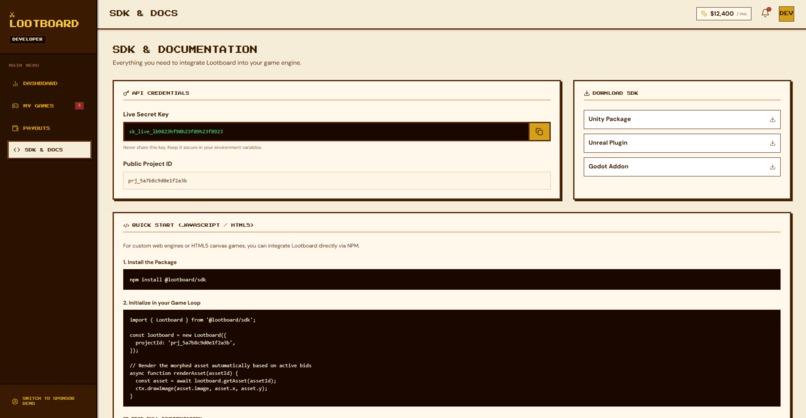Click the Lootboard import code block
This screenshot has width=806, height=418.
point(451,358)
